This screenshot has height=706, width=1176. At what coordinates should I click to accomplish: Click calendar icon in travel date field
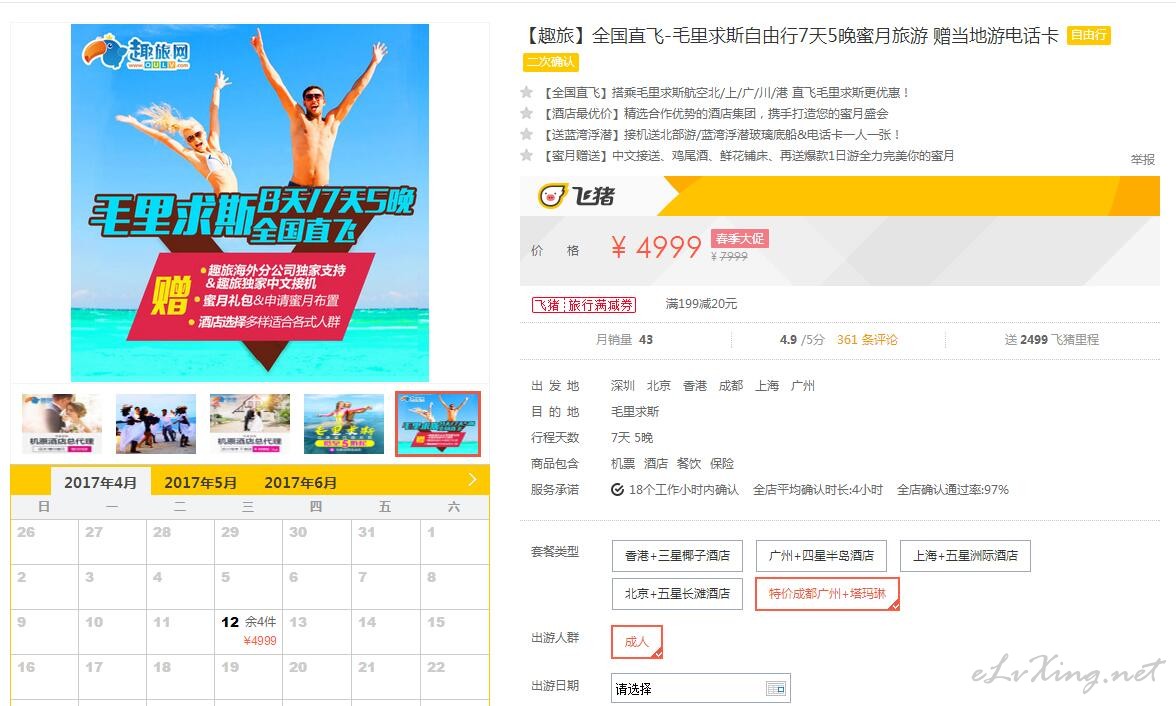776,689
